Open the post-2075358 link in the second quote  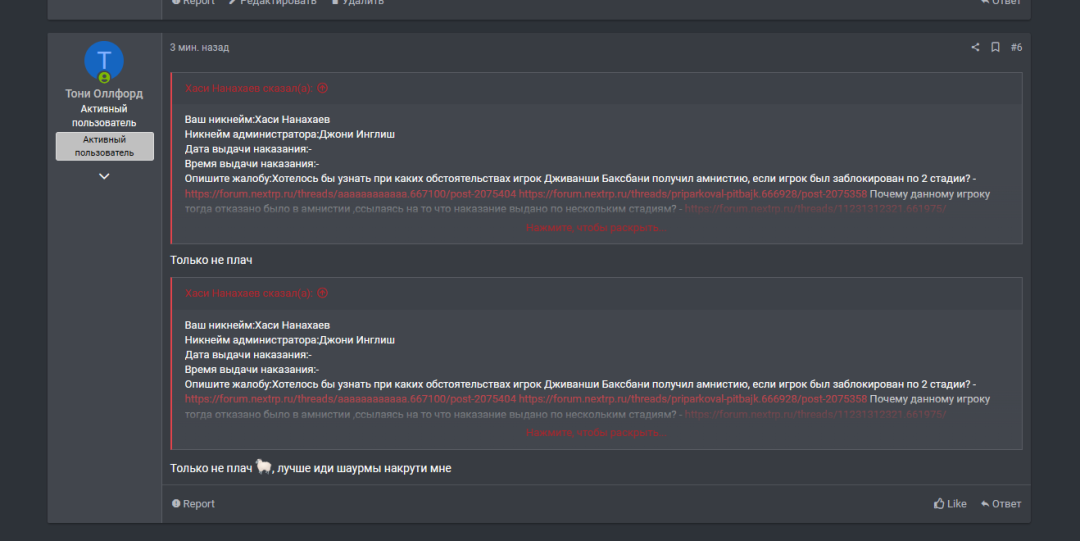coord(692,399)
